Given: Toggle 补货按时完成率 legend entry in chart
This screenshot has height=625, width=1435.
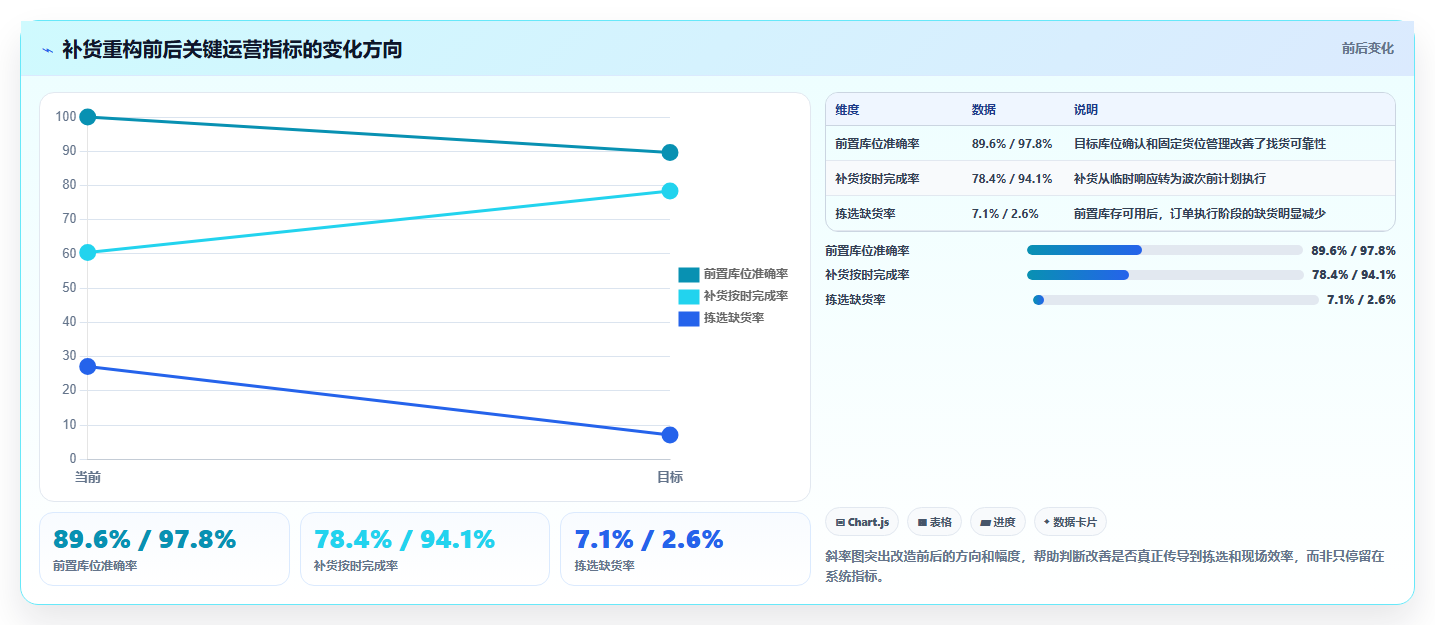Looking at the screenshot, I should coord(733,296).
